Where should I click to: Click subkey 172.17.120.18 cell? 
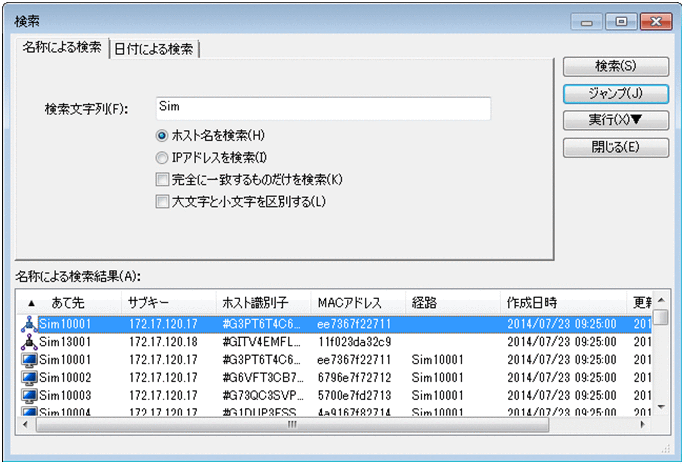coord(163,342)
